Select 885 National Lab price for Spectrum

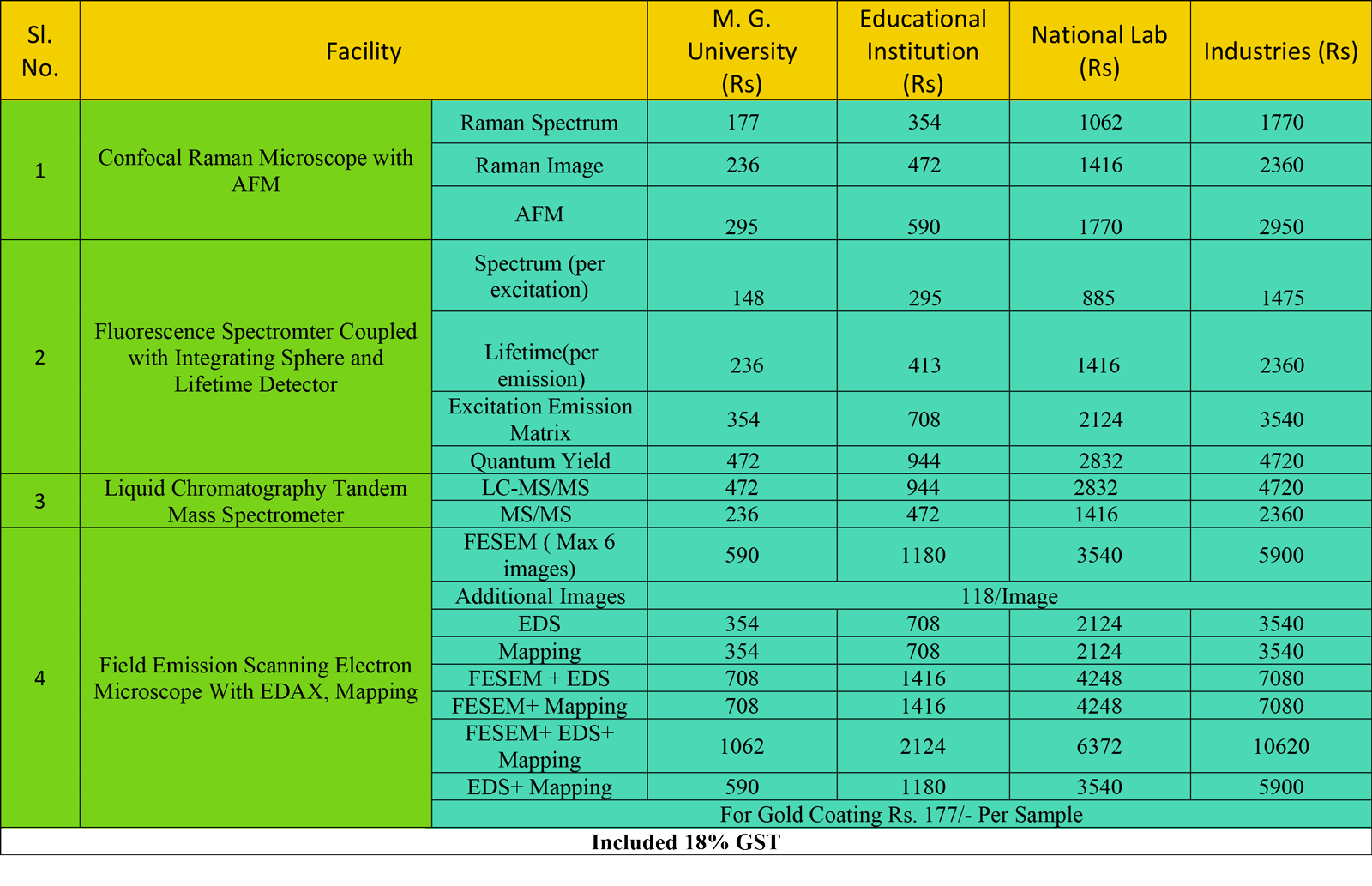click(1100, 276)
